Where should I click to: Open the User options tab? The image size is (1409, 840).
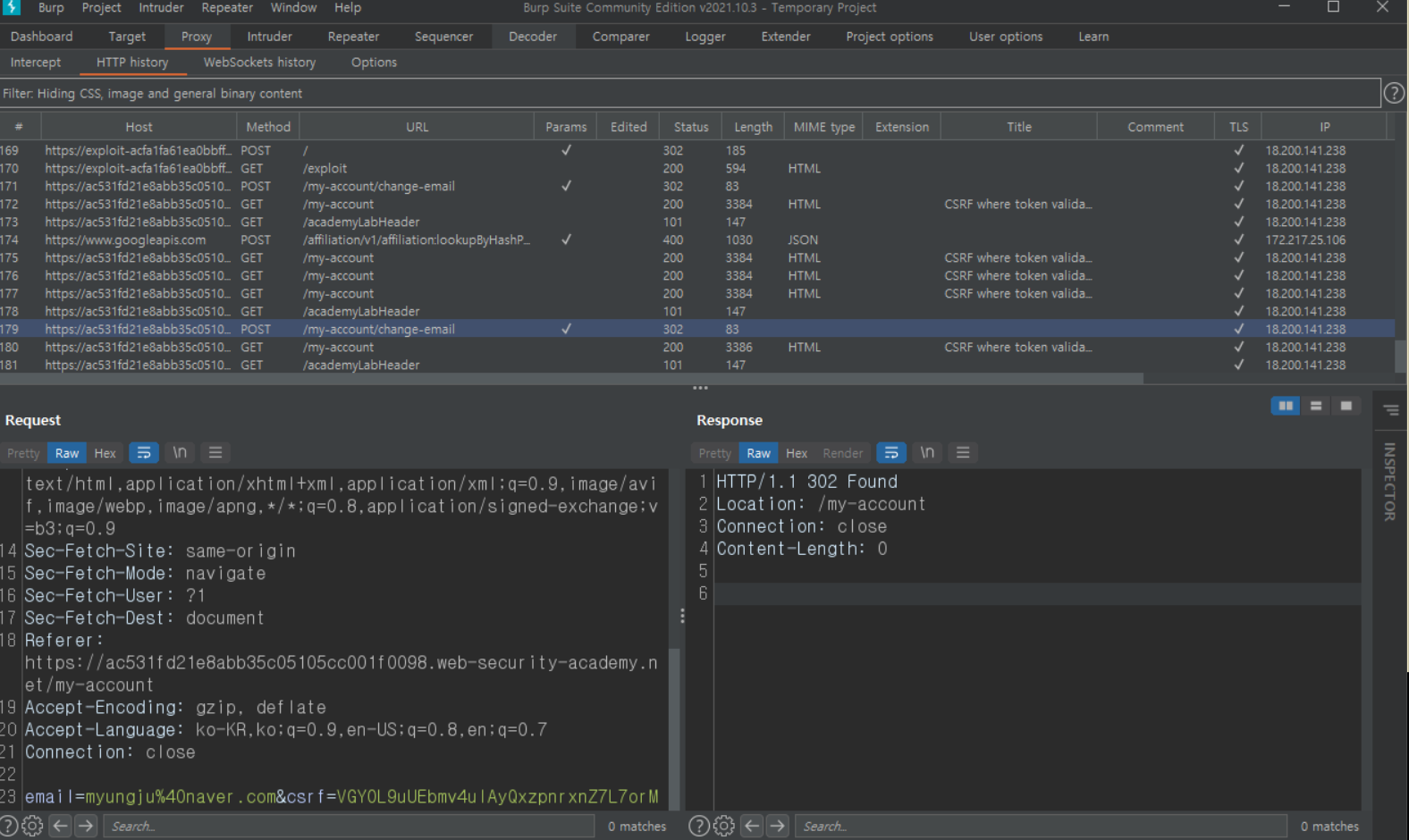(x=1006, y=37)
